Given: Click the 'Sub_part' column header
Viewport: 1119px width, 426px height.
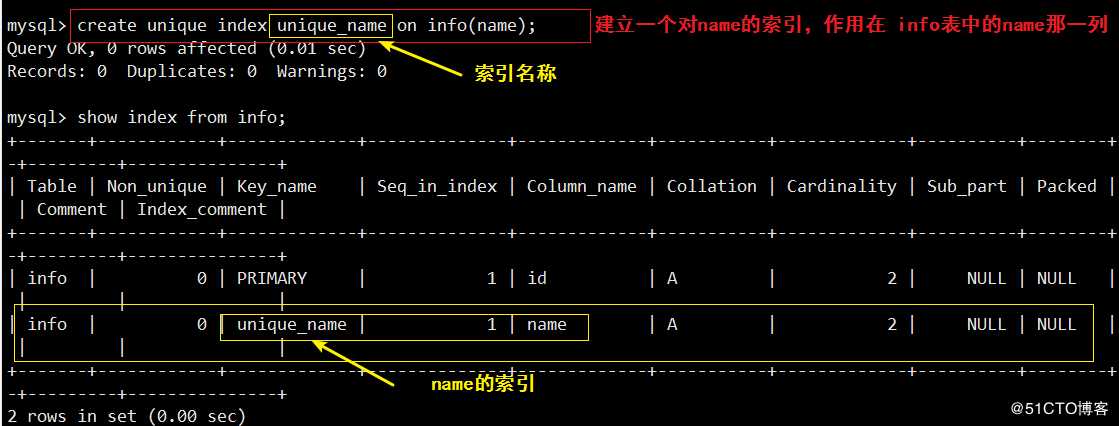Looking at the screenshot, I should [966, 187].
